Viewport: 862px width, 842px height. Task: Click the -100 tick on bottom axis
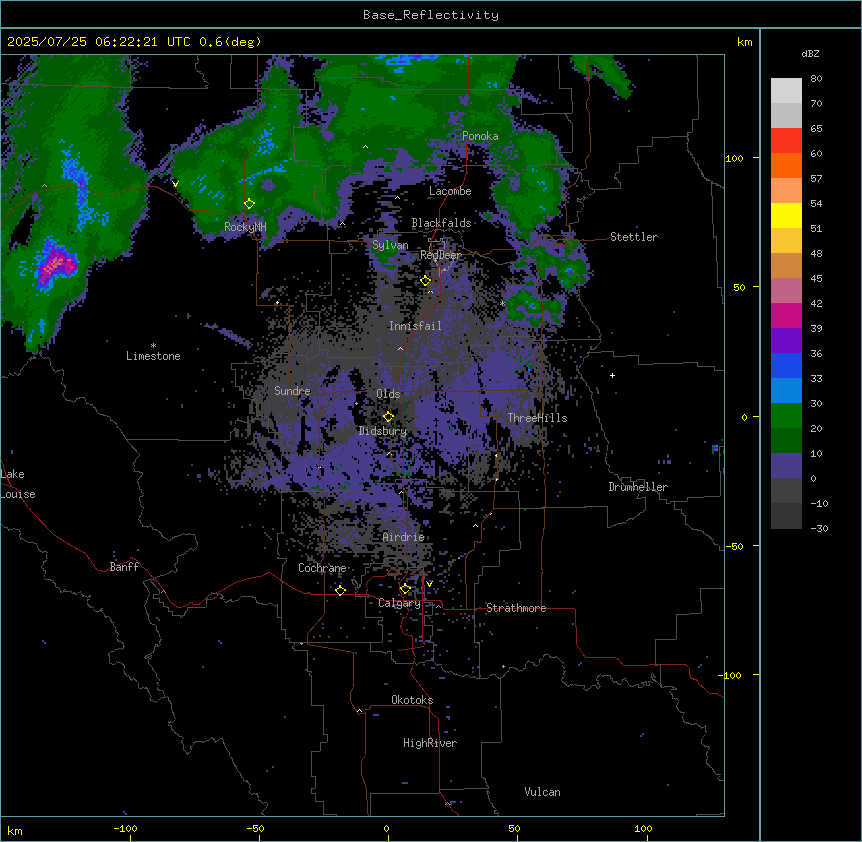point(125,828)
